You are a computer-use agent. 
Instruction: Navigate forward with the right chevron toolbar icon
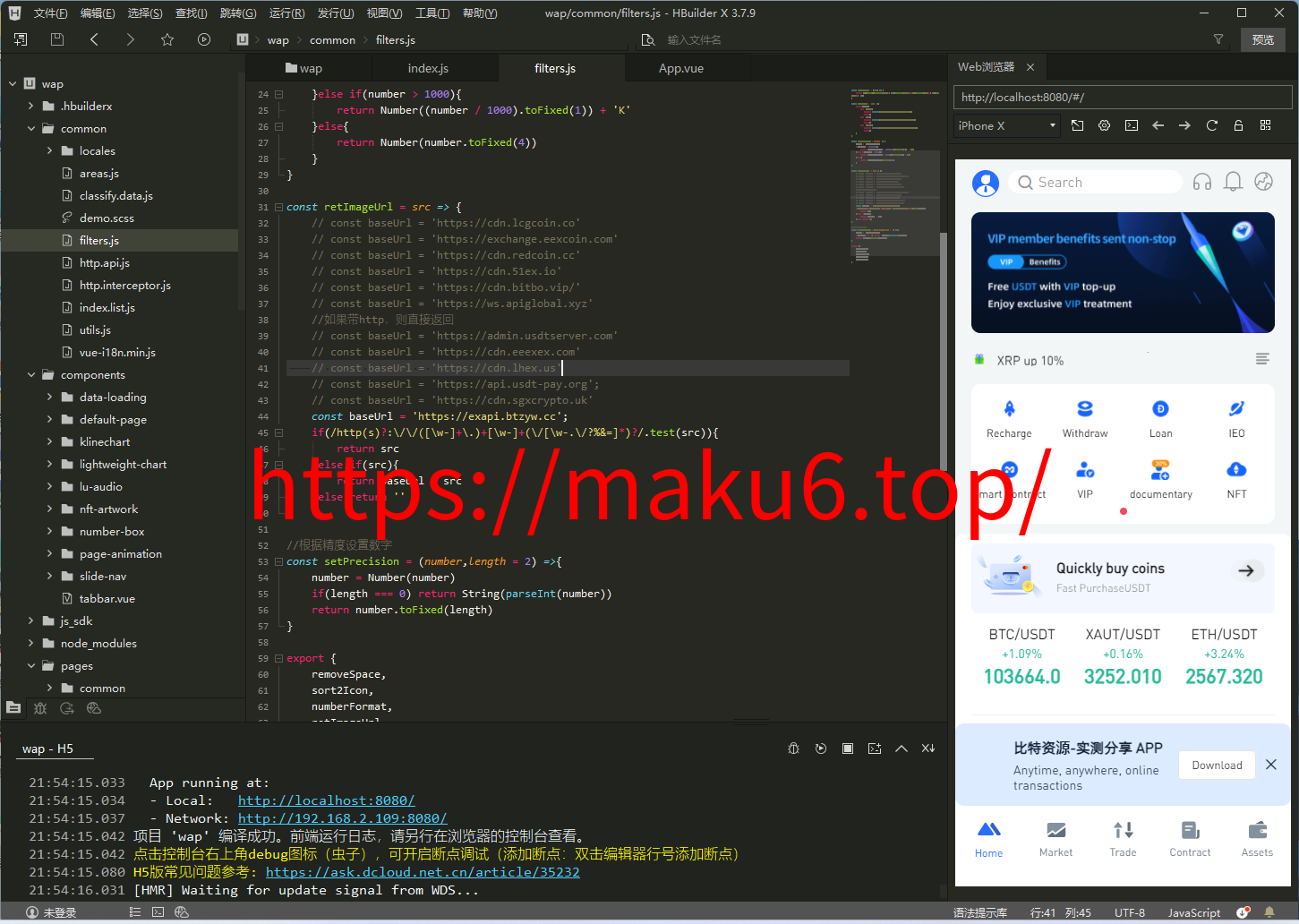point(131,39)
